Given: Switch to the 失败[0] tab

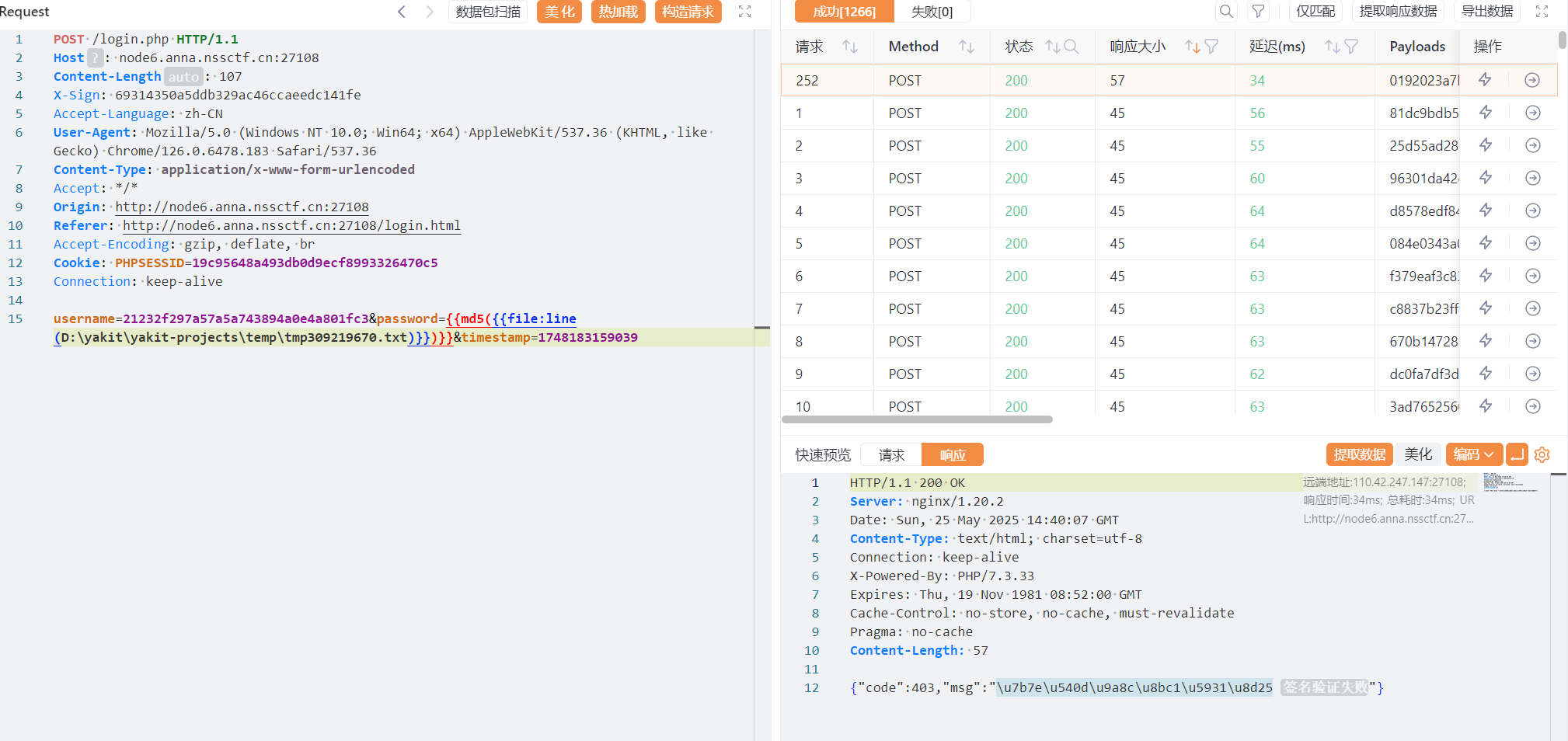Looking at the screenshot, I should tap(932, 12).
